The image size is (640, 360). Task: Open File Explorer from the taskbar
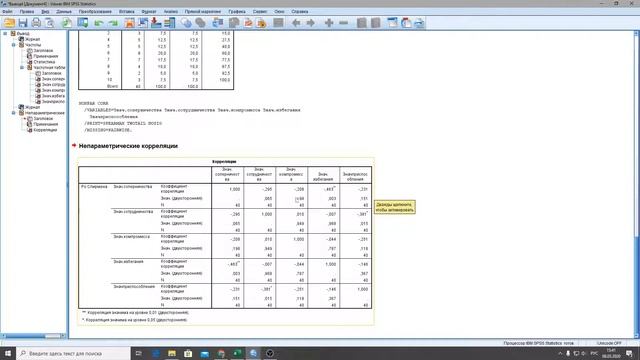point(172,353)
